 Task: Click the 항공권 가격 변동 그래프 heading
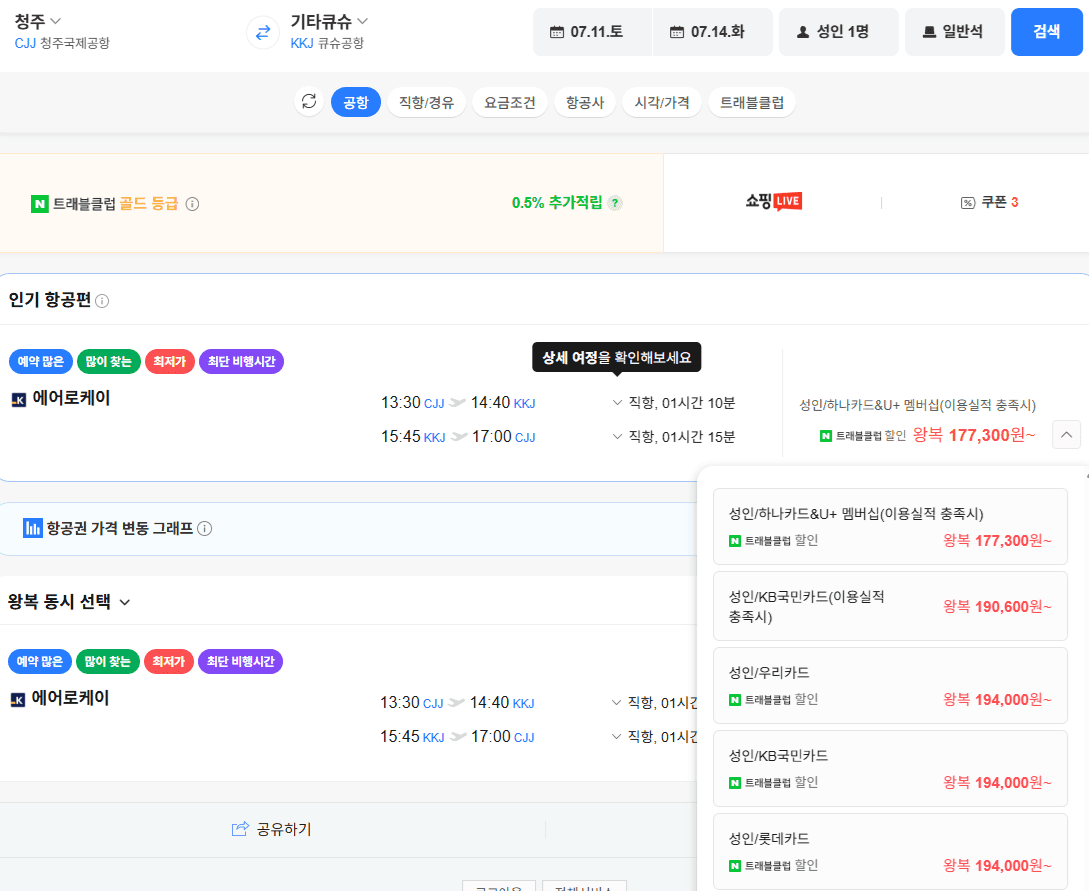pos(119,528)
